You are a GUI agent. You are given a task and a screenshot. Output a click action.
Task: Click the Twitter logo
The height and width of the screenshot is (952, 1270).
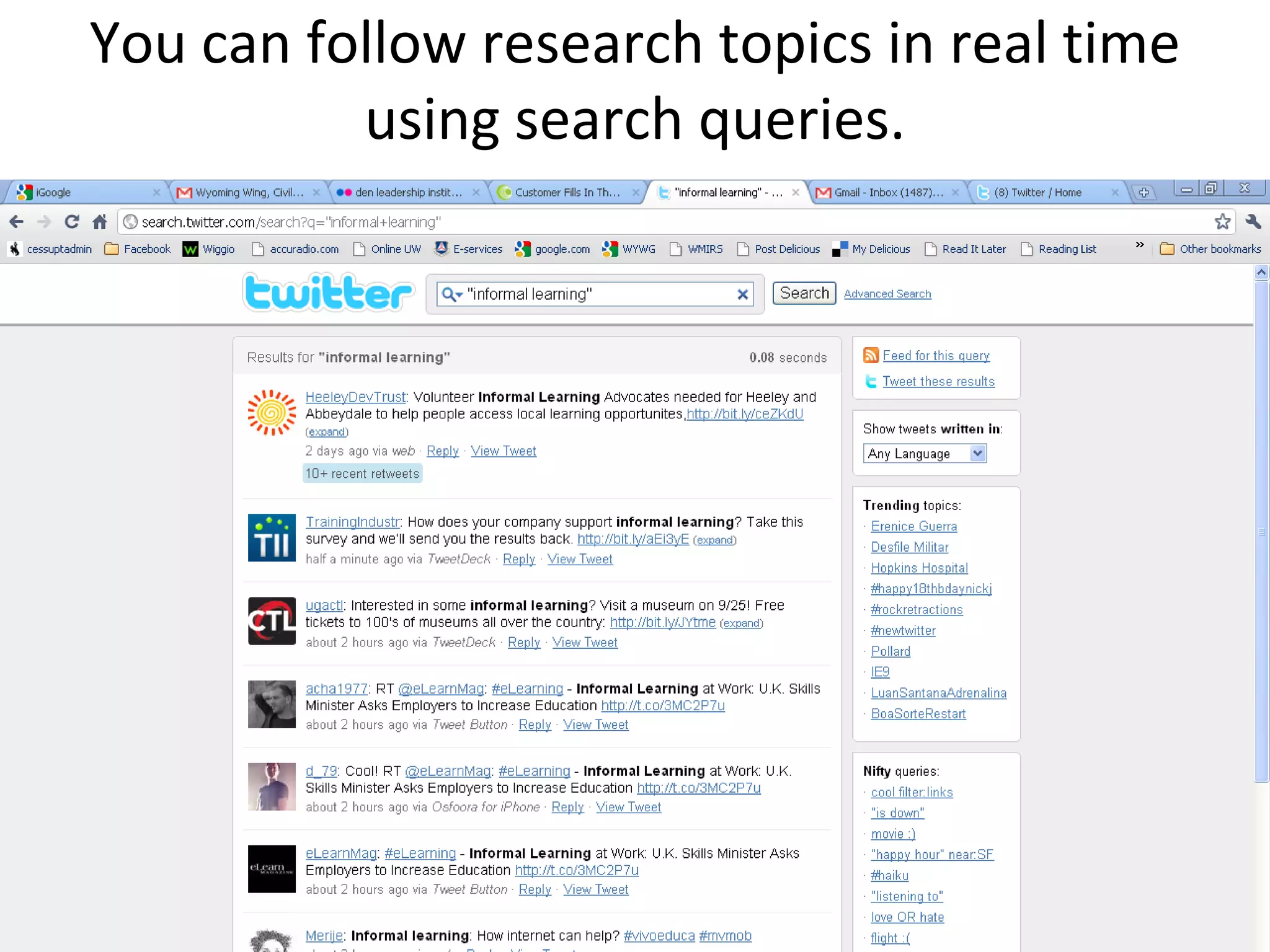pyautogui.click(x=328, y=293)
